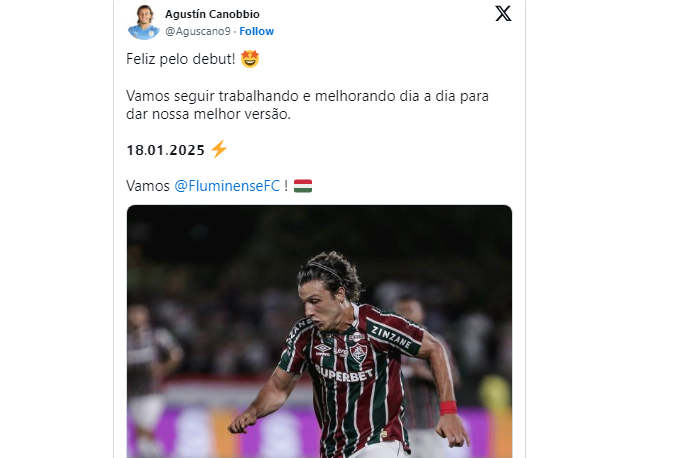Click the @Aguscano9 handle text
The height and width of the screenshot is (458, 677).
pyautogui.click(x=198, y=31)
